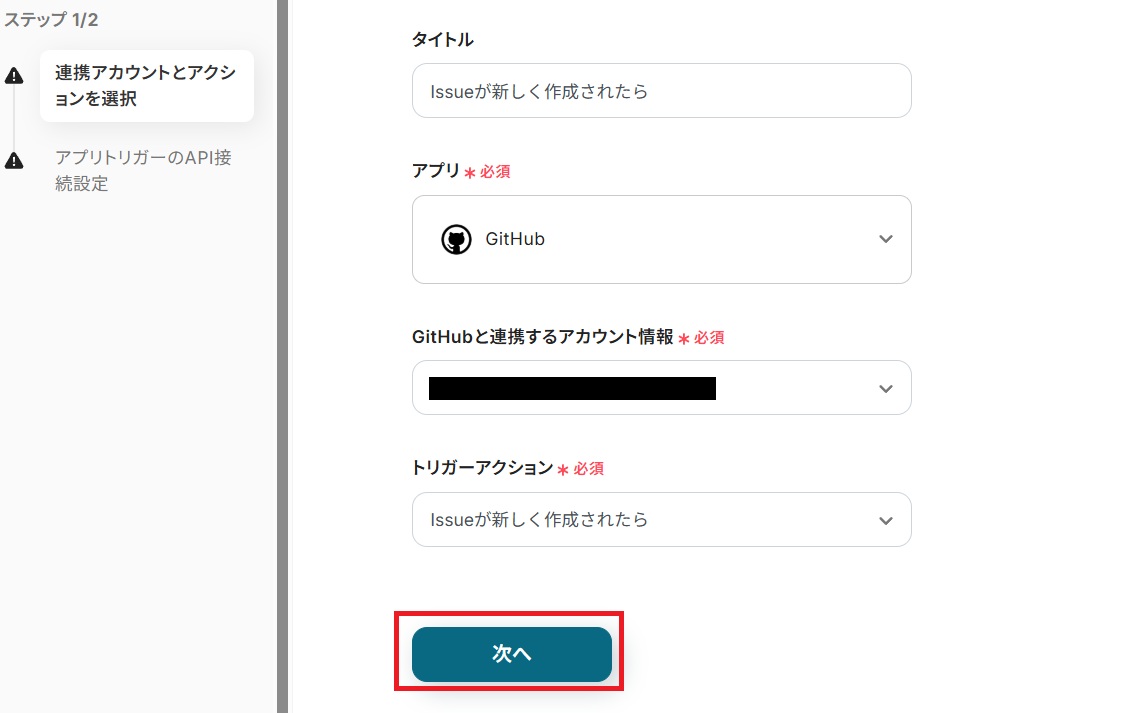Open the account dropdown chevron arrow
This screenshot has height=713, width=1125.
885,388
